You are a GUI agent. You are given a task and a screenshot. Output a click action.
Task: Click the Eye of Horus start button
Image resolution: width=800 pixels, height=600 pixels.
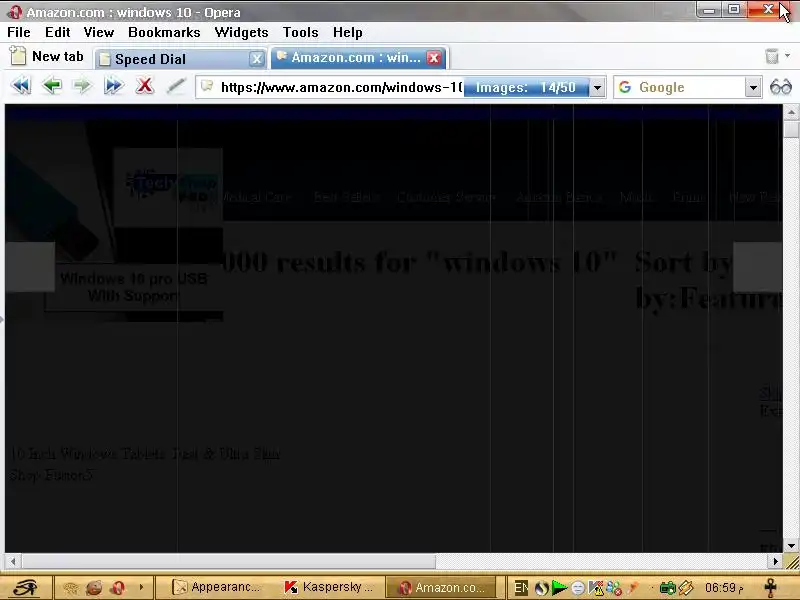coord(26,588)
